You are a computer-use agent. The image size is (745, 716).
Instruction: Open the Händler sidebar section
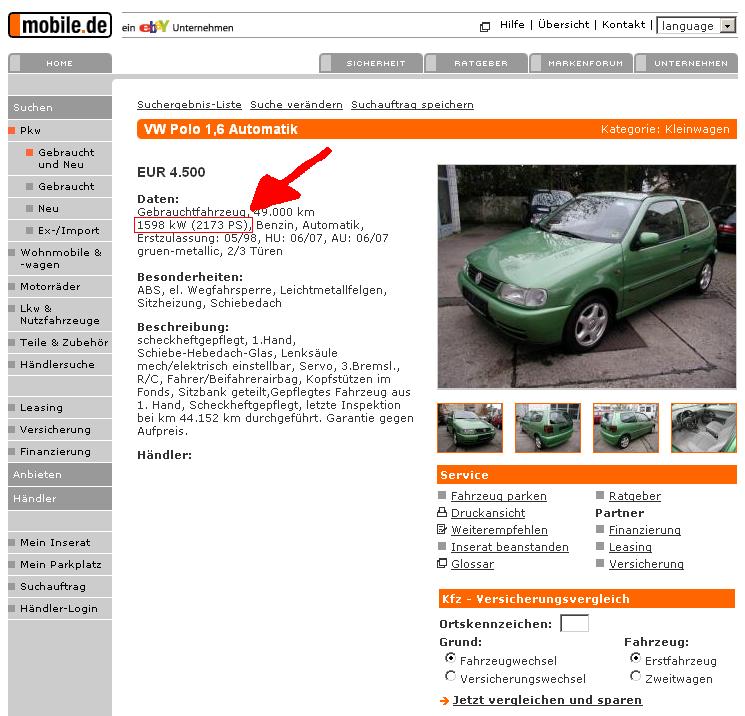[60, 498]
